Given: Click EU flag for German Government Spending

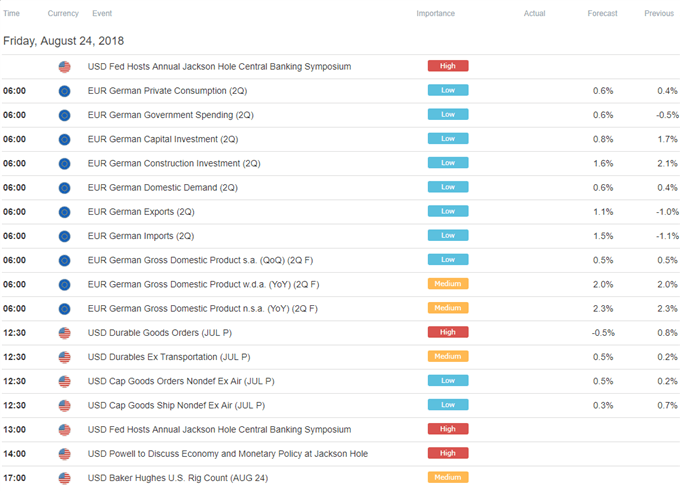Looking at the screenshot, I should [x=65, y=115].
